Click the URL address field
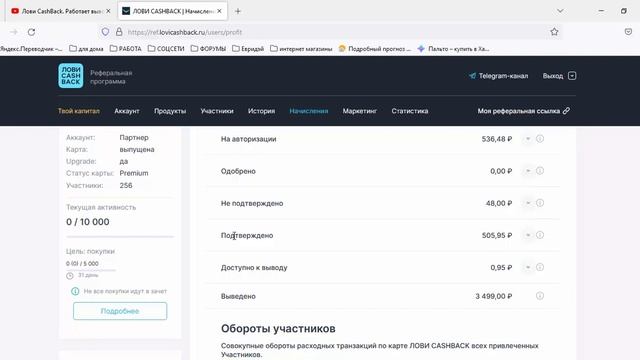Screen dimensions: 640x360 (331, 32)
